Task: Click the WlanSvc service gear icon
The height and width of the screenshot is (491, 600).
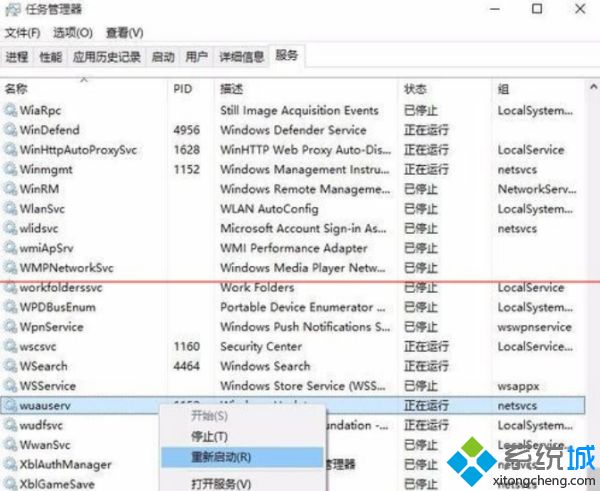Action: coord(10,209)
